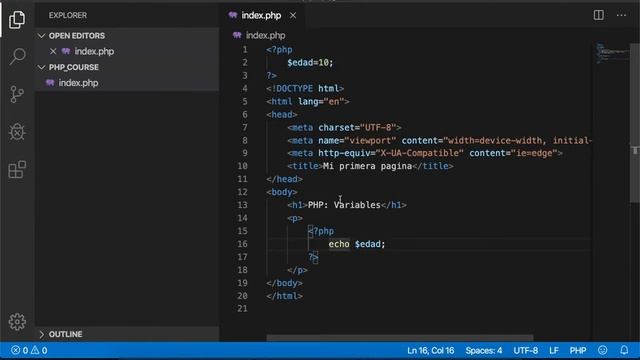Viewport: 640px width, 360px height.
Task: Open the Search view in activity bar
Action: tap(17, 56)
